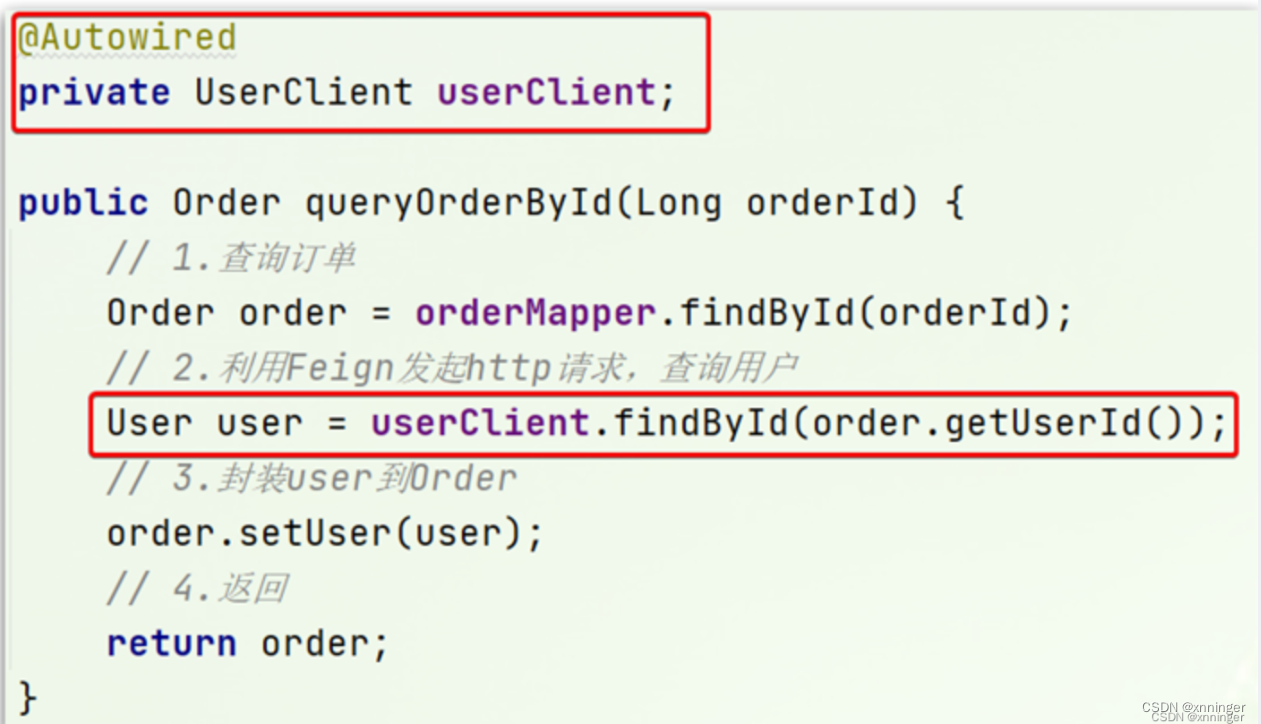Click the UserClient type name
This screenshot has width=1261, height=724.
point(303,92)
